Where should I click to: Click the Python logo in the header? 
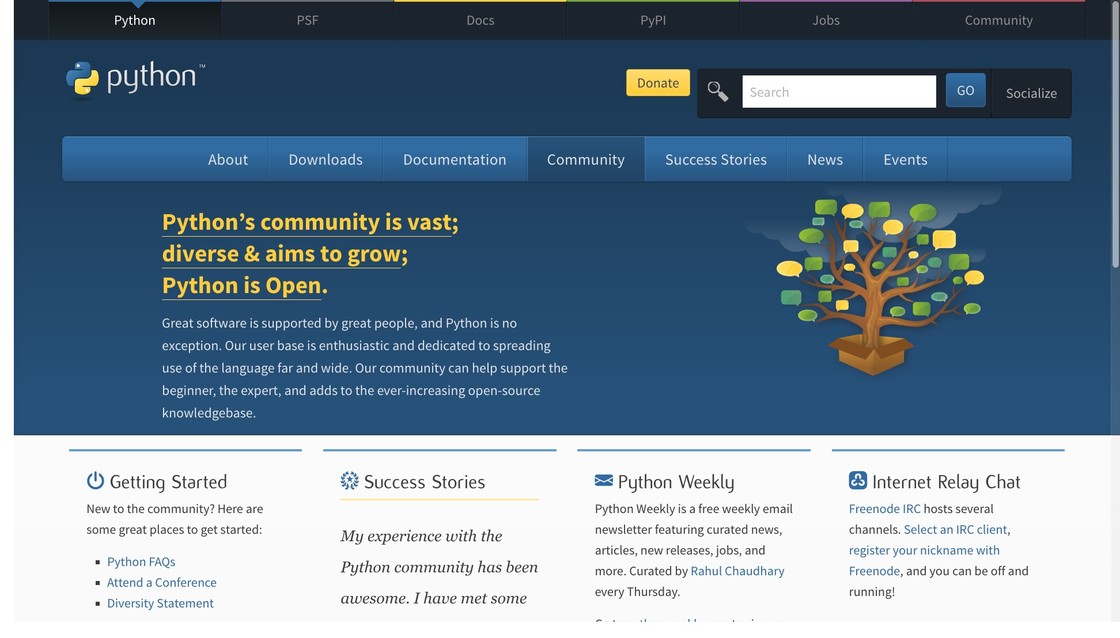coord(135,79)
